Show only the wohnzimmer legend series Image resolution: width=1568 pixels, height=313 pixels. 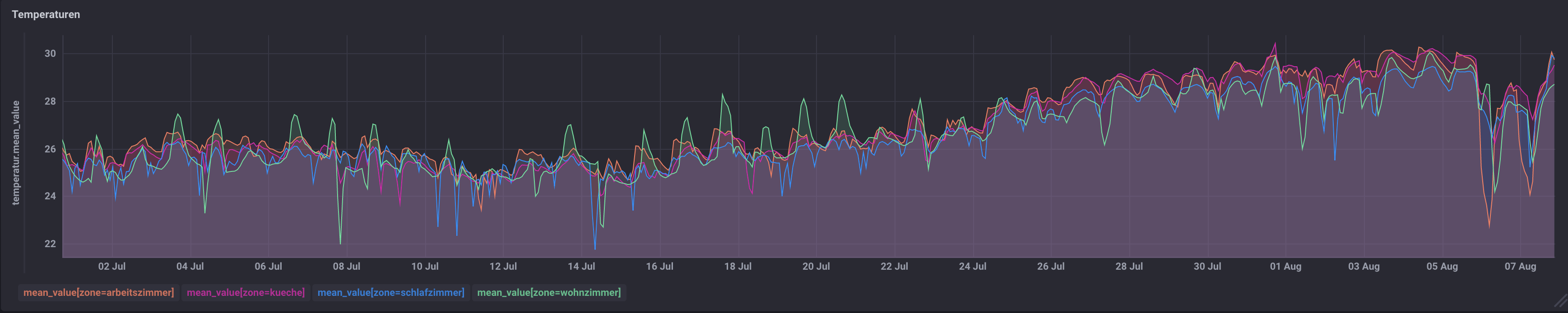[548, 293]
